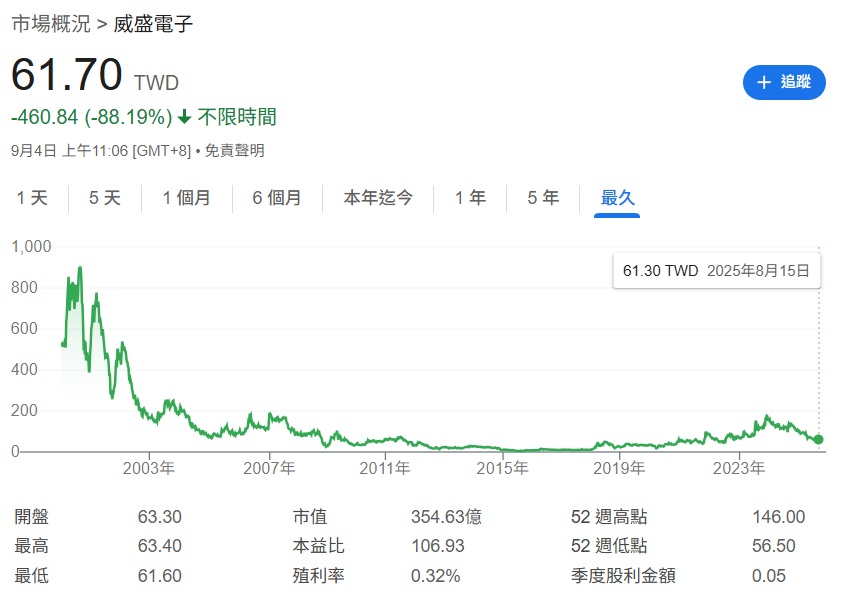The image size is (850, 596).
Task: Click the 開盤 value 63.30
Action: (159, 517)
